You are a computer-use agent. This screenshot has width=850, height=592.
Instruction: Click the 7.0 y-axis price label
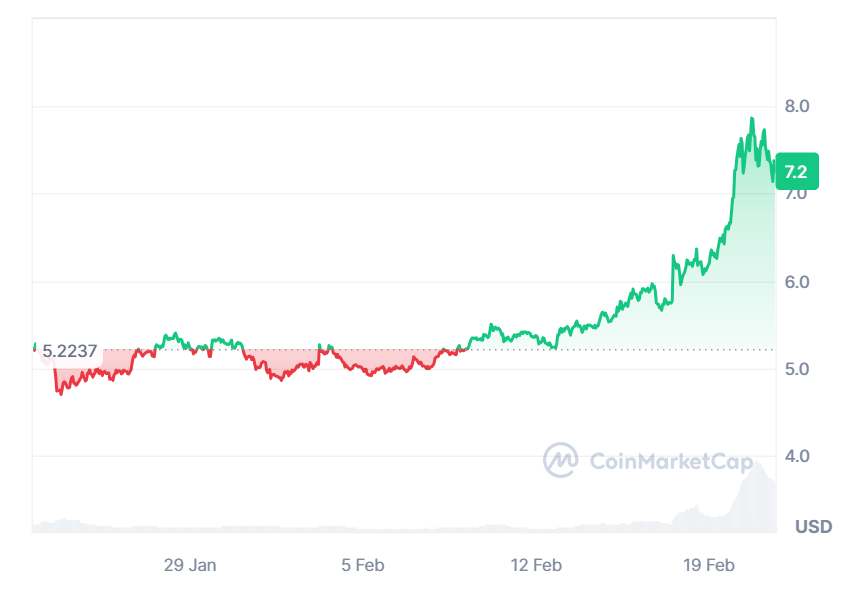(x=797, y=194)
